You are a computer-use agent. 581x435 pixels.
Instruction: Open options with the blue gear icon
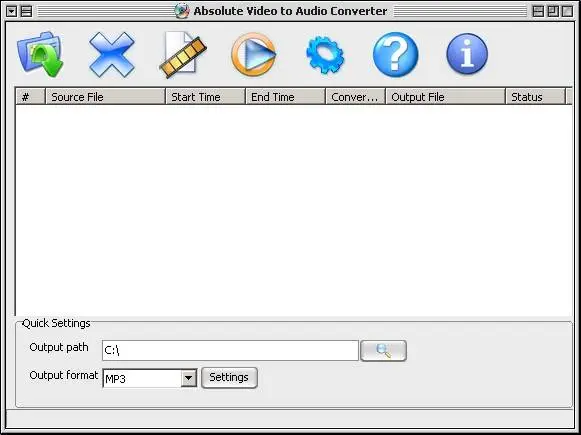point(325,55)
